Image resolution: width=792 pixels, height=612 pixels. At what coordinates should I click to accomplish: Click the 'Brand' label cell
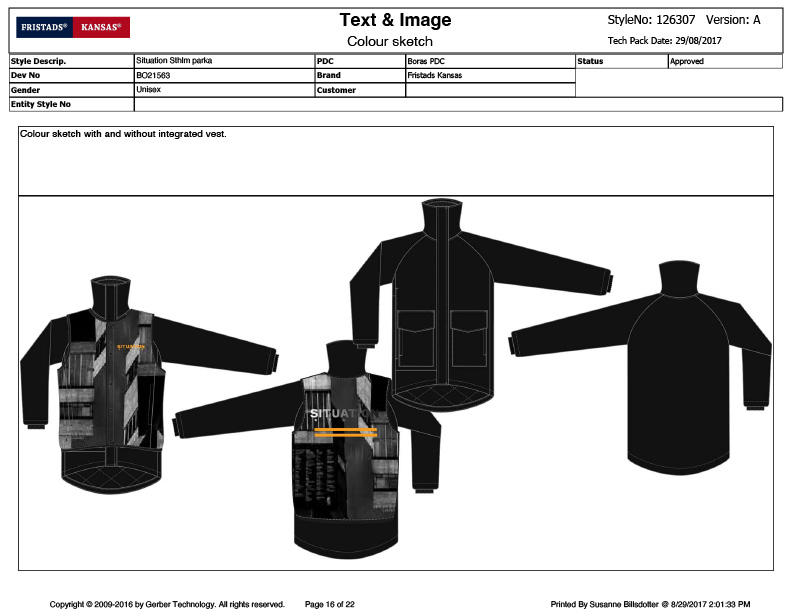pos(360,75)
